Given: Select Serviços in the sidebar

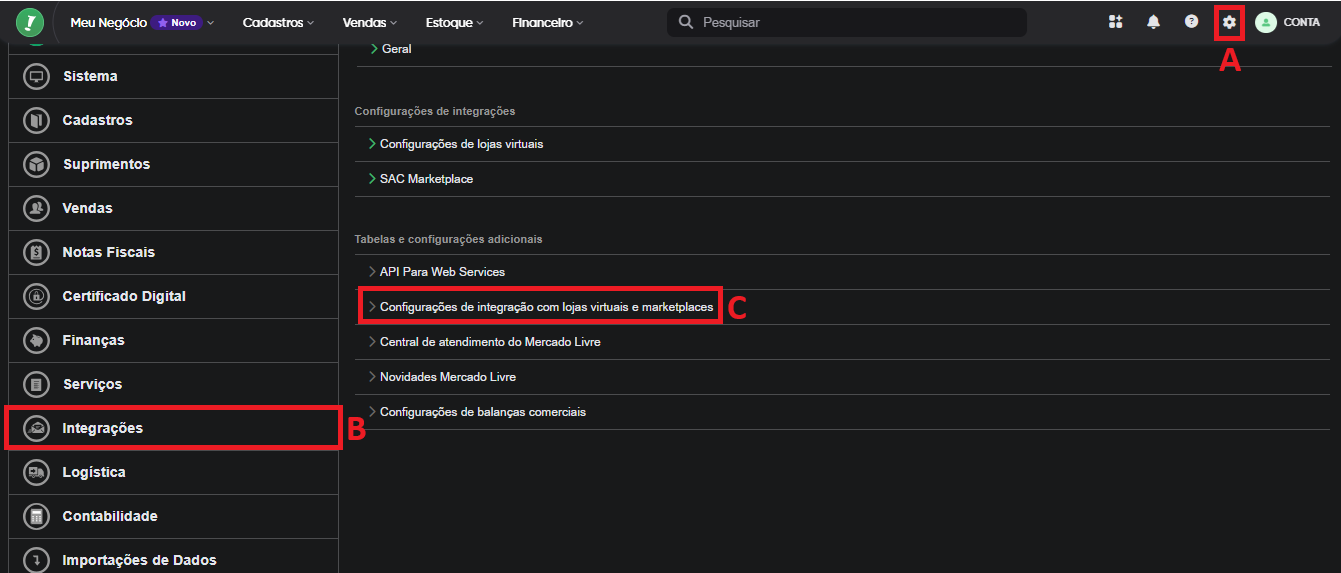Looking at the screenshot, I should (x=92, y=384).
